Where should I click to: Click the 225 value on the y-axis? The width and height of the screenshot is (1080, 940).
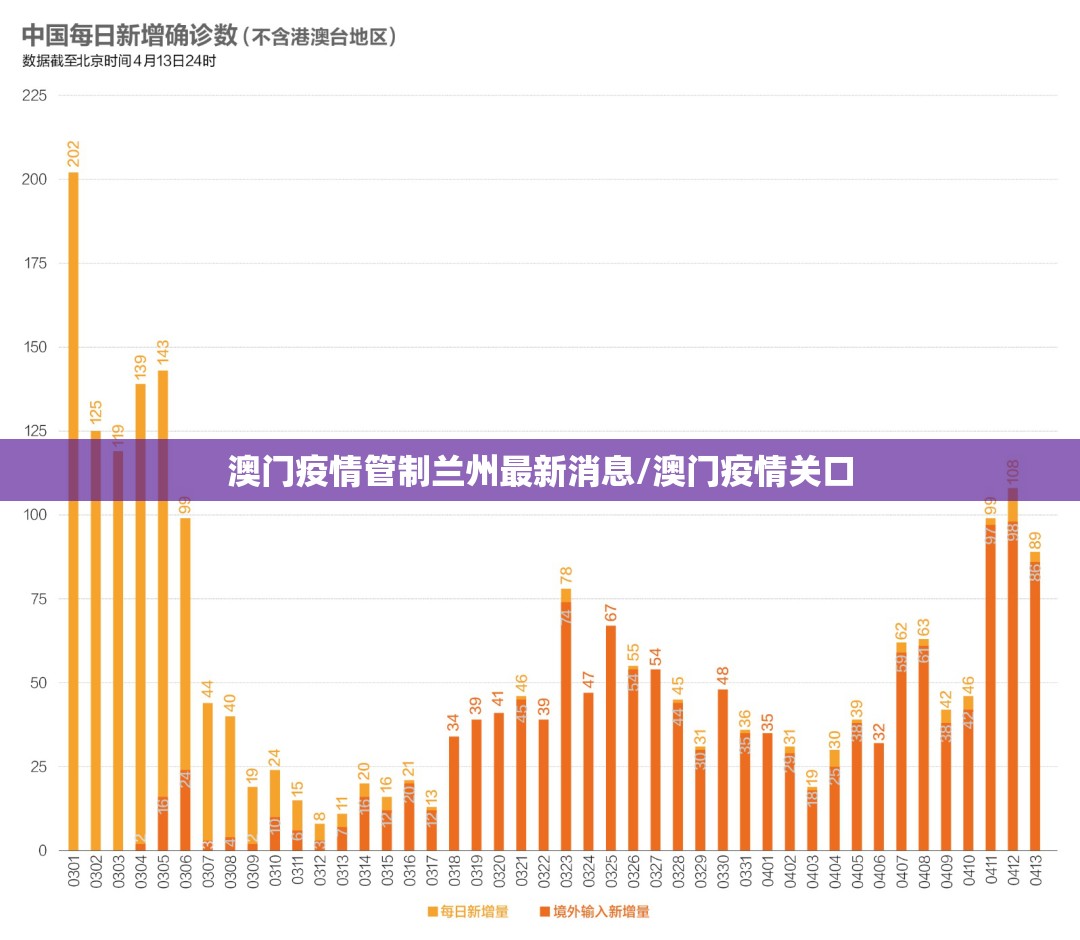click(35, 95)
